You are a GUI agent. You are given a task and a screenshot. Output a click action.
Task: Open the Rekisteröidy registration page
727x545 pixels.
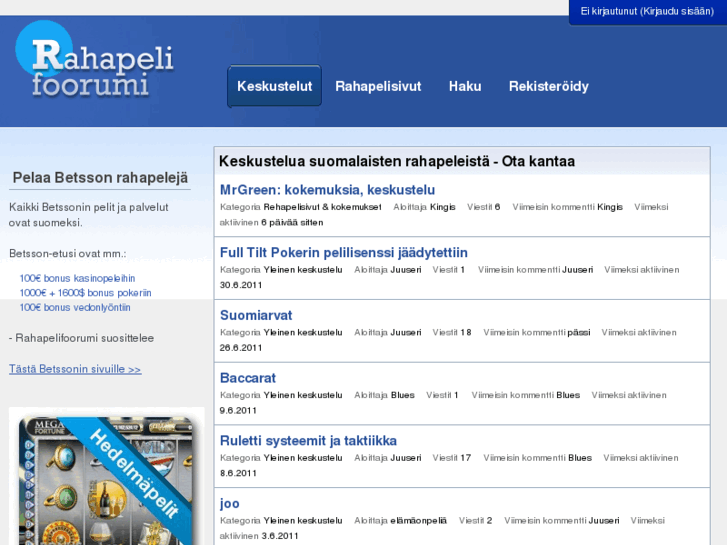pos(548,86)
